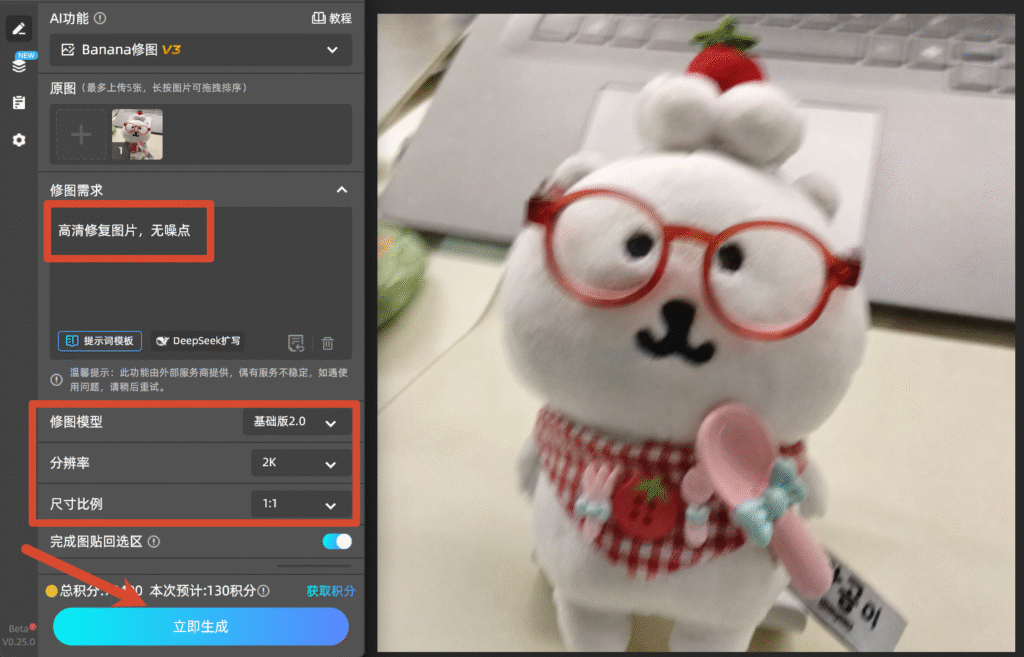Image resolution: width=1024 pixels, height=657 pixels.
Task: Select the pencil edit icon in sidebar
Action: pyautogui.click(x=19, y=29)
